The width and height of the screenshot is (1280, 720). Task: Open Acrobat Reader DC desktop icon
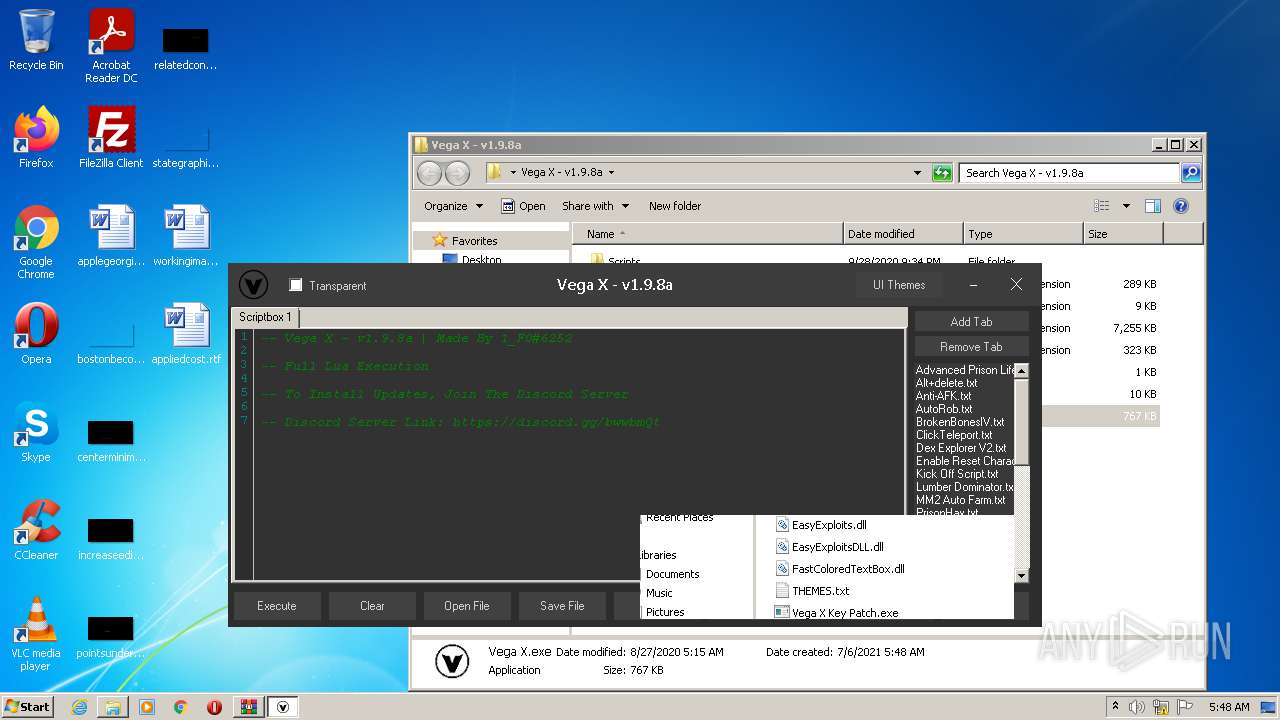pyautogui.click(x=111, y=46)
